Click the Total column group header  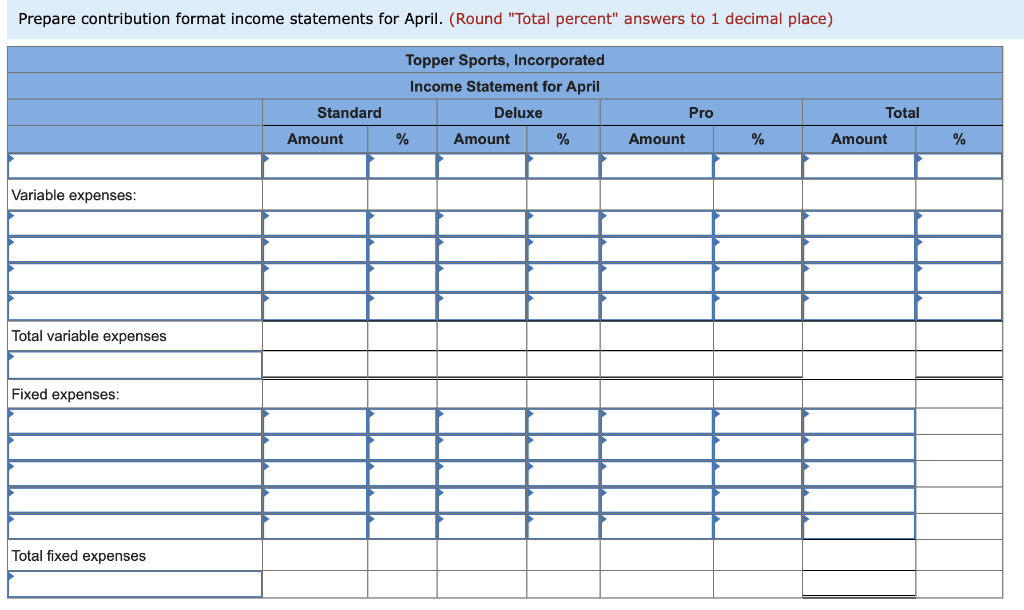pos(902,113)
